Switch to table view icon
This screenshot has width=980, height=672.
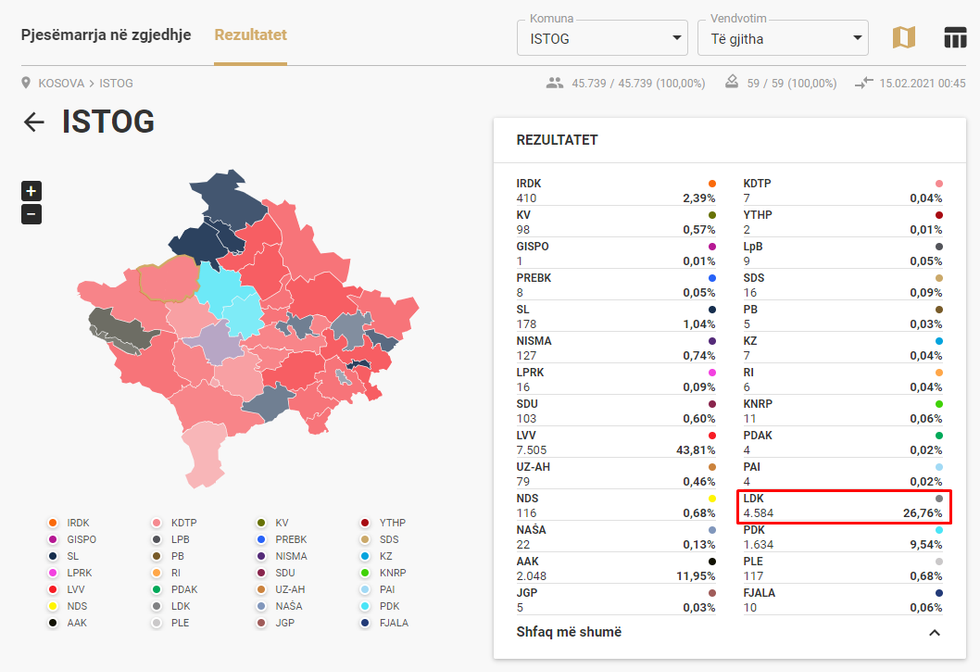click(955, 38)
